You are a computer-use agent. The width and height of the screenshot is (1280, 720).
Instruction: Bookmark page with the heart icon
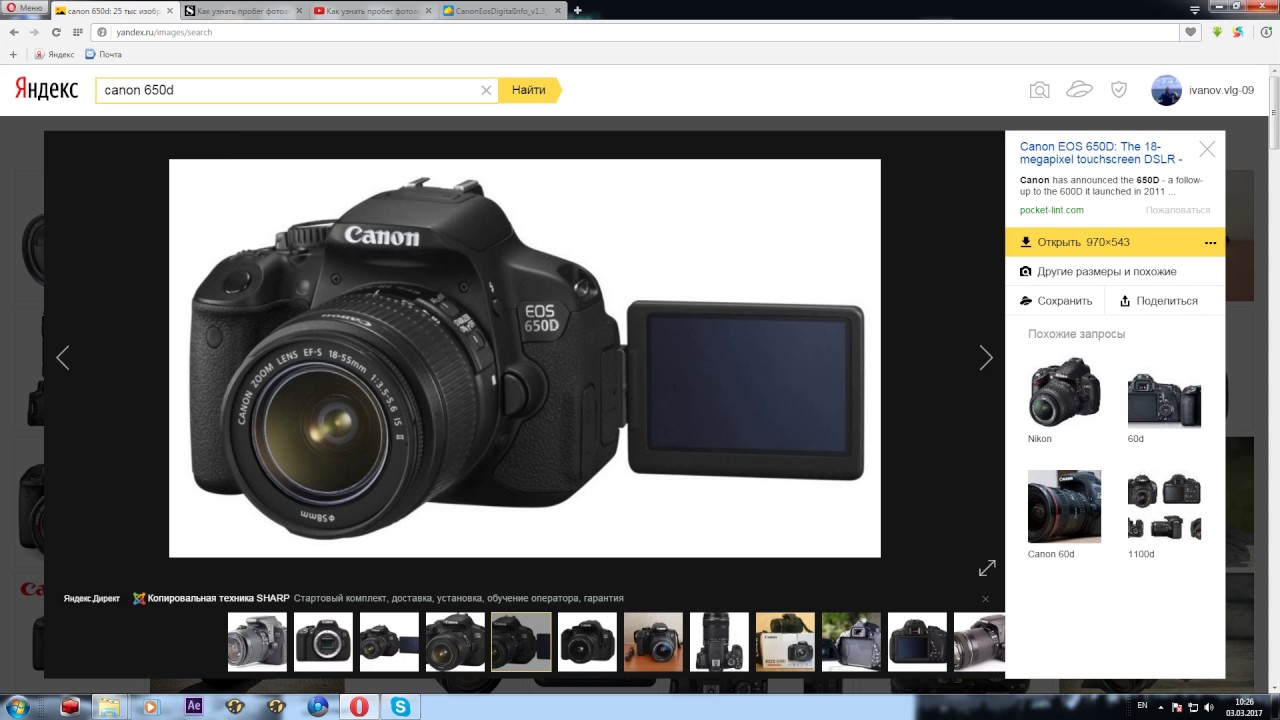pyautogui.click(x=1190, y=32)
